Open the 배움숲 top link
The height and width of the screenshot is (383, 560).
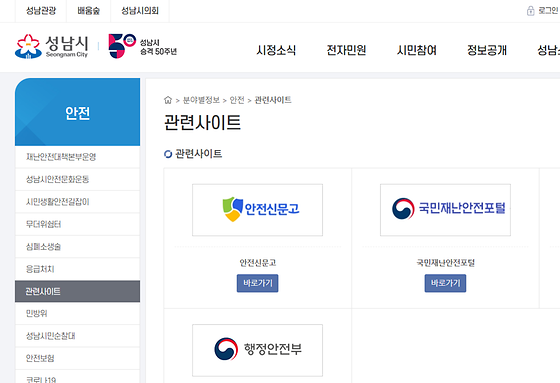(x=89, y=11)
